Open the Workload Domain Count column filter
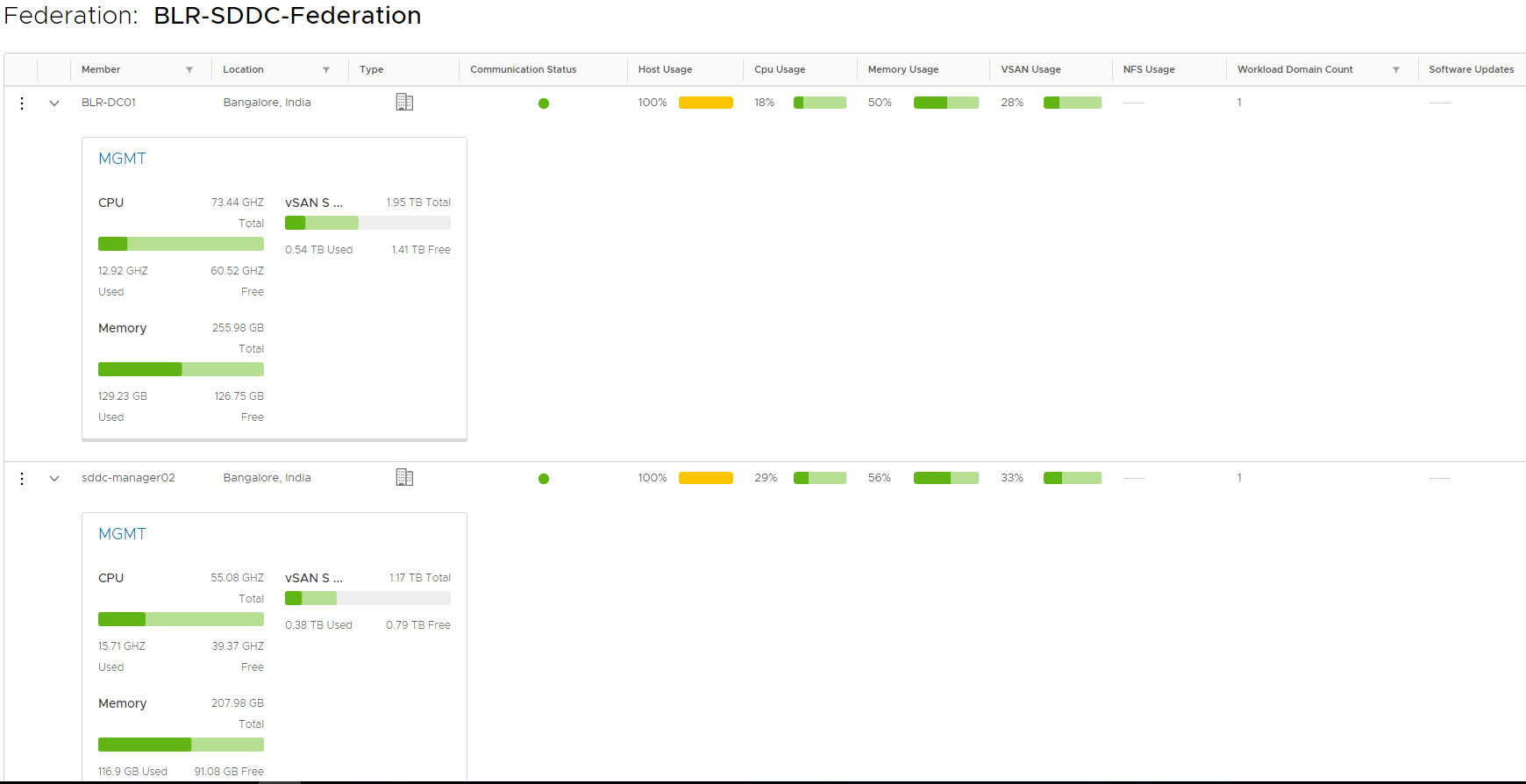Screen dimensions: 1526x784 pyautogui.click(x=1396, y=70)
